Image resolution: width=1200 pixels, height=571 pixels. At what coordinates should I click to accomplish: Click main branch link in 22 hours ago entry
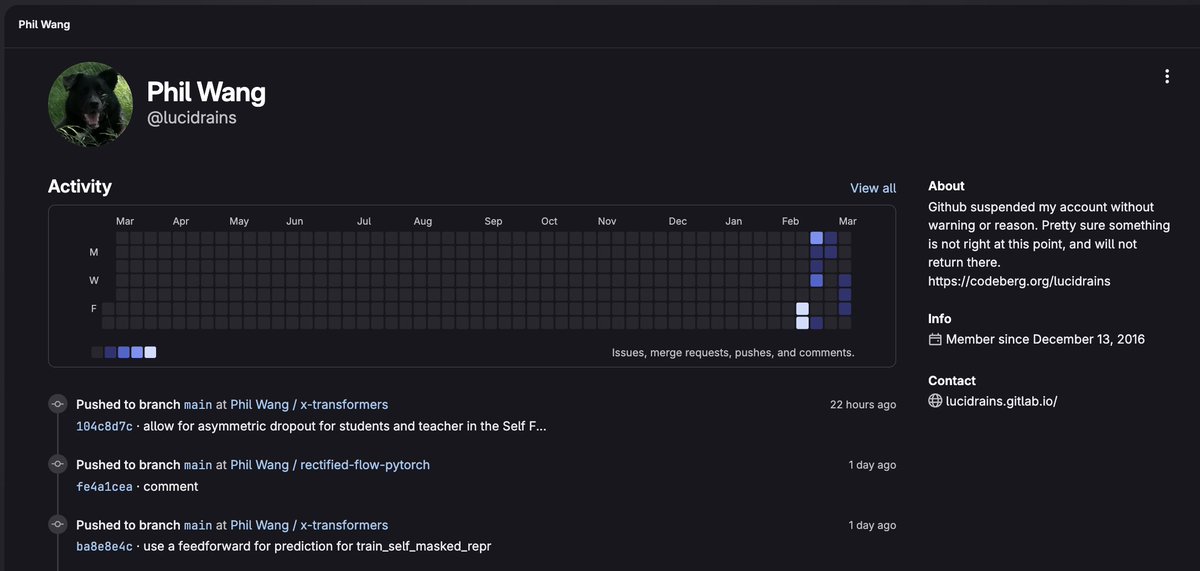click(x=198, y=405)
